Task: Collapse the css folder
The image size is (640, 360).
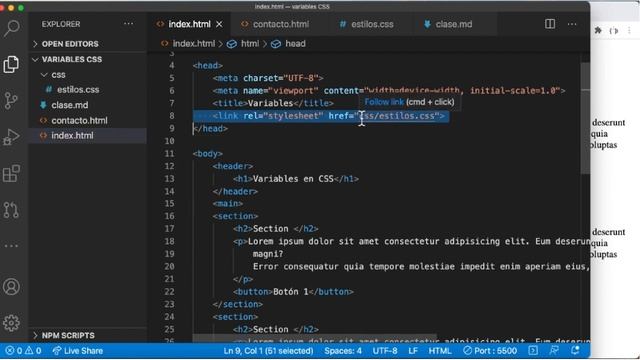Action: (x=58, y=75)
